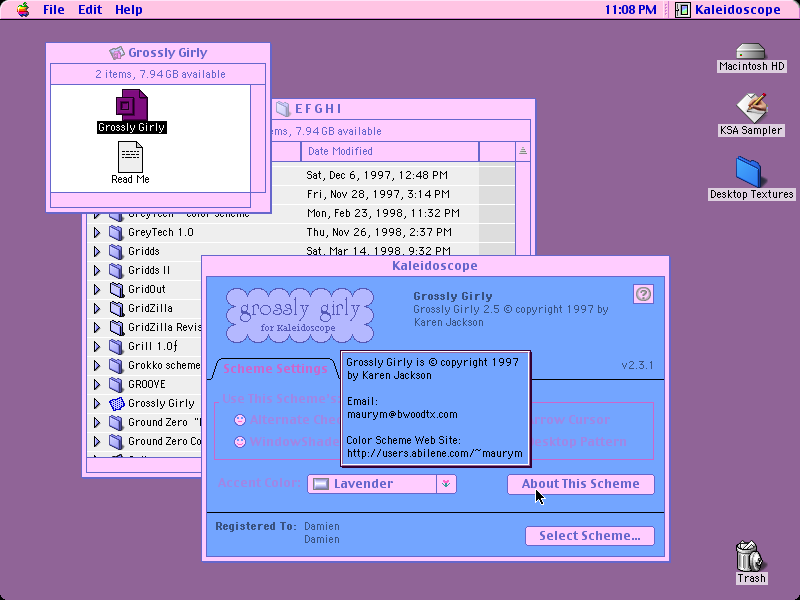Select the Read Me document icon

tap(130, 157)
